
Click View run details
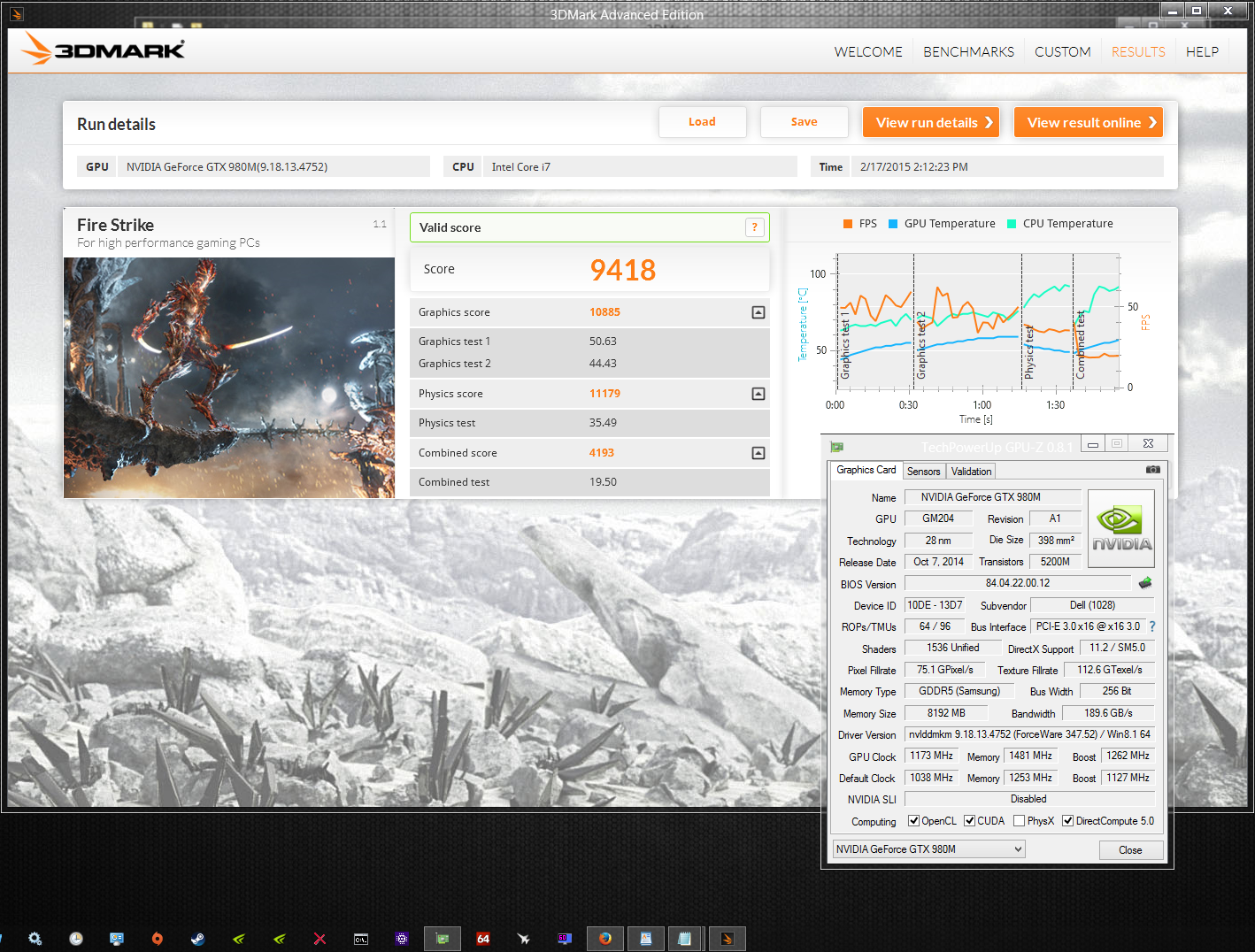(x=931, y=122)
